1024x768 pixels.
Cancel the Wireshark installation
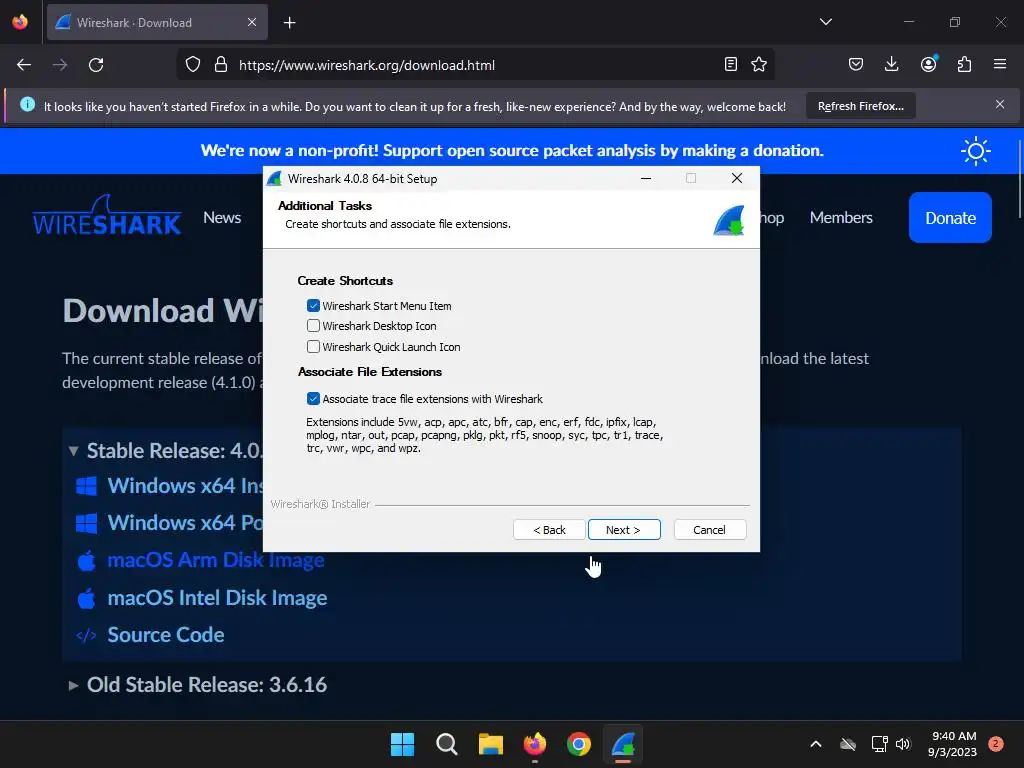(x=709, y=530)
